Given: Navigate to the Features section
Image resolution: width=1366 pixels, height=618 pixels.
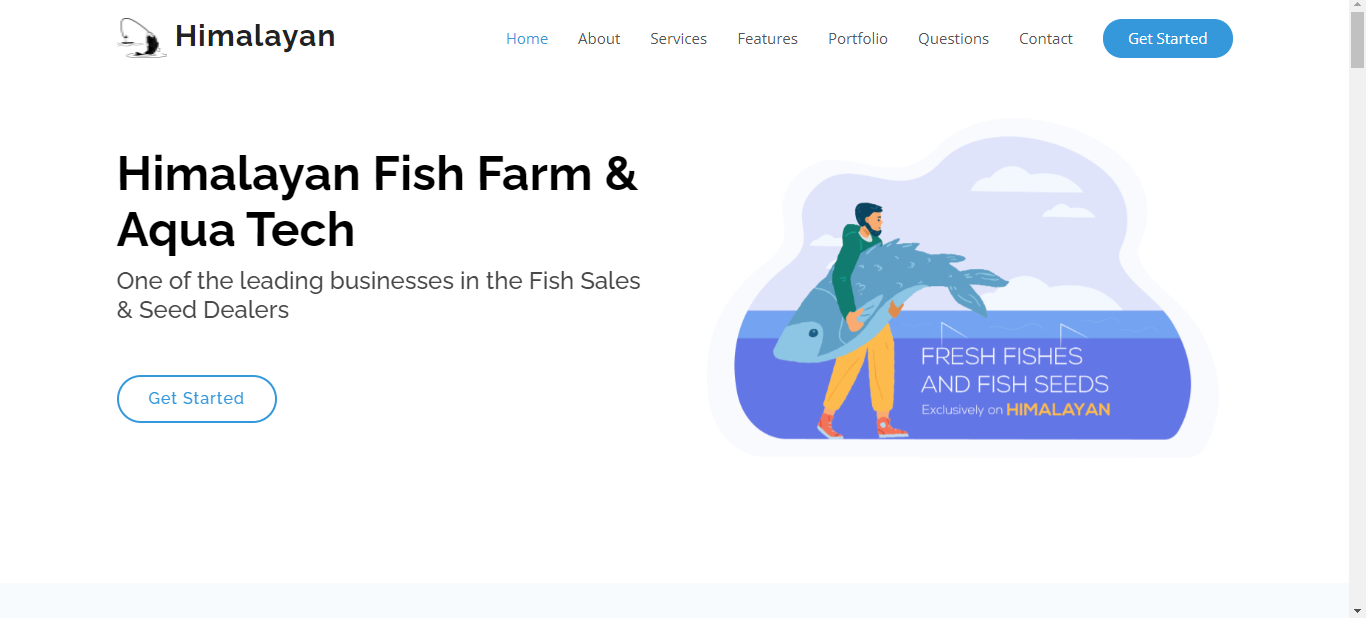Looking at the screenshot, I should pyautogui.click(x=767, y=39).
